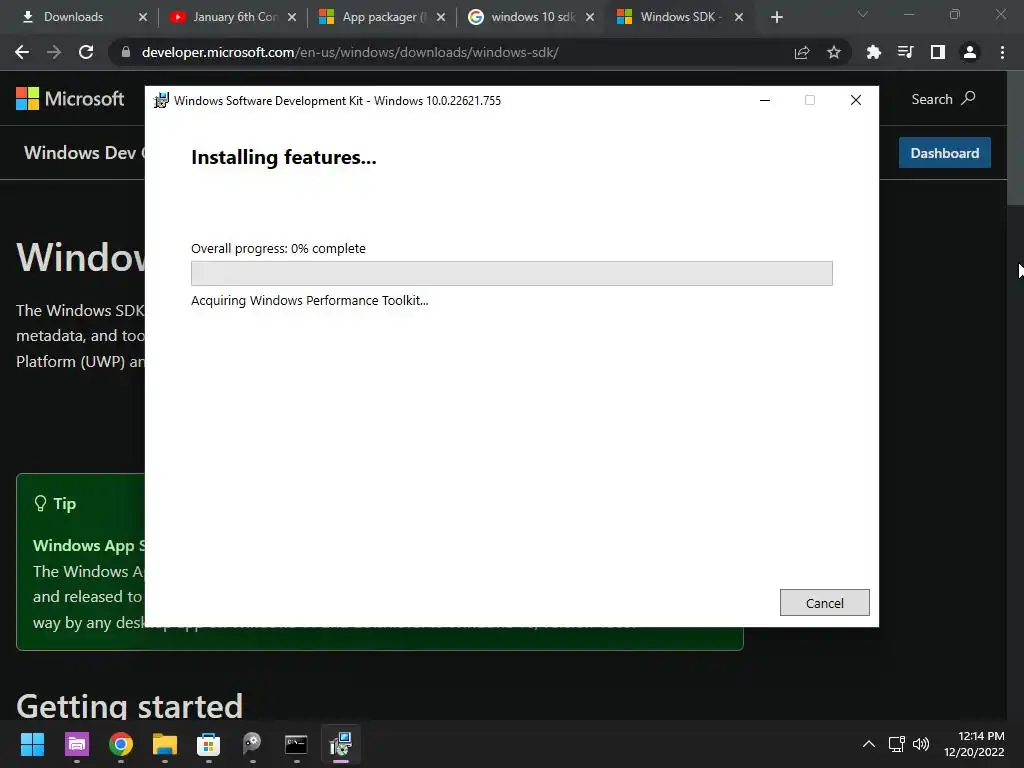Viewport: 1024px width, 768px height.
Task: Click the Tip label in green box
Action: [65, 504]
